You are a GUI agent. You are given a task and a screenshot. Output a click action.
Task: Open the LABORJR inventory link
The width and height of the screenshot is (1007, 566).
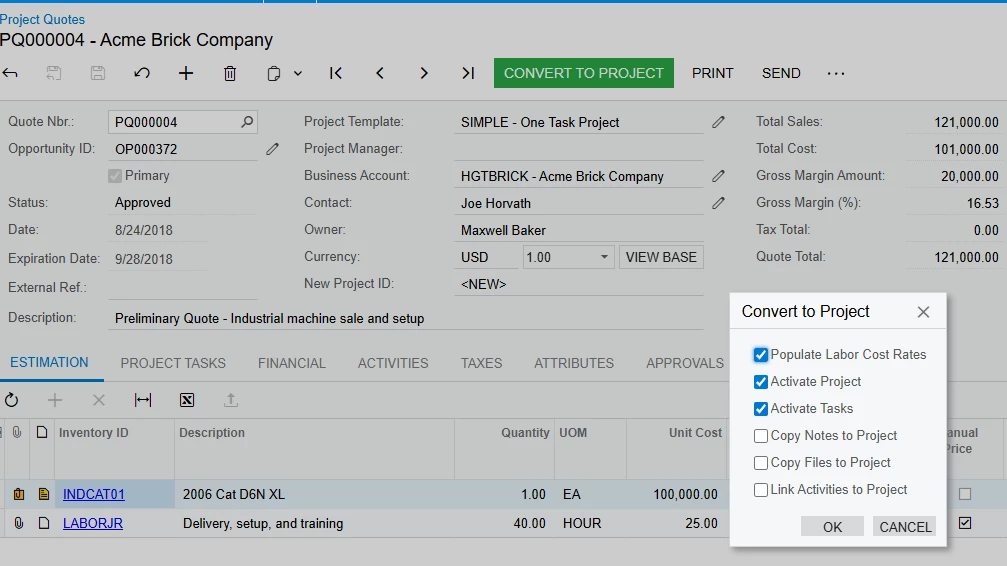point(92,523)
